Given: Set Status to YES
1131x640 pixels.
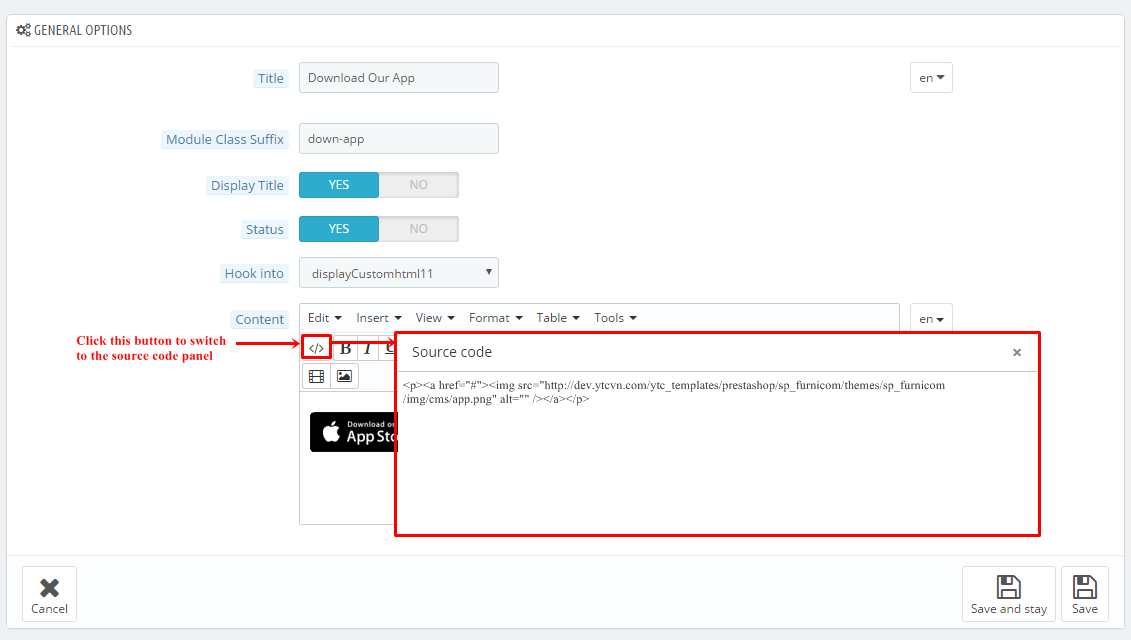Looking at the screenshot, I should point(338,229).
